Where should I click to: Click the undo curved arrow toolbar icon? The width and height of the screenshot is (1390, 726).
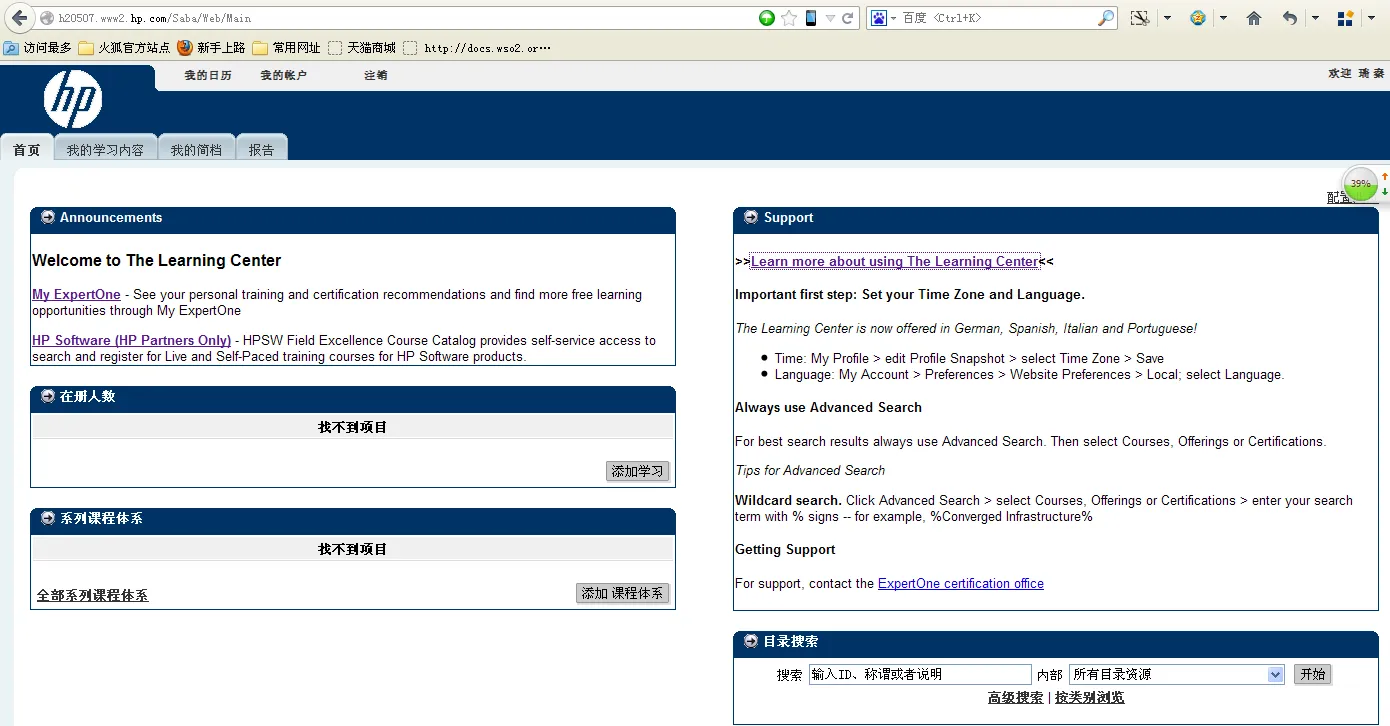pos(1290,18)
